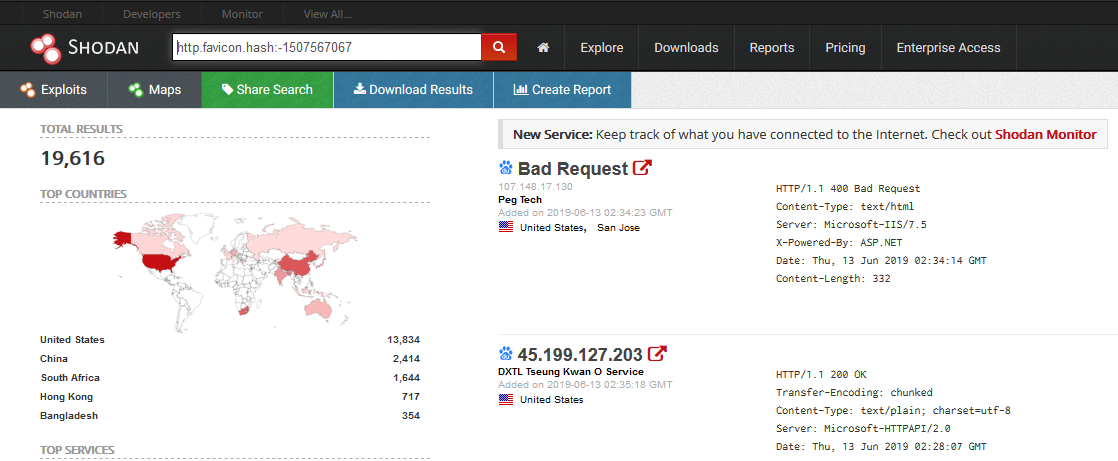Click the red search magnifier button
The height and width of the screenshot is (461, 1118).
(499, 47)
